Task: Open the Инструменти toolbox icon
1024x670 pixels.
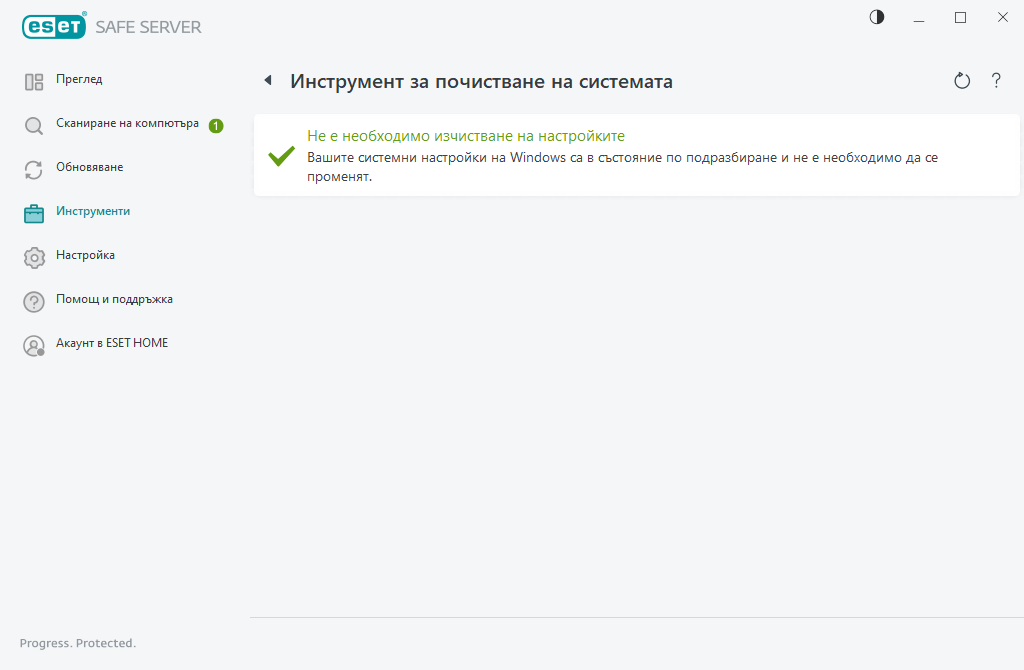Action: [33, 212]
